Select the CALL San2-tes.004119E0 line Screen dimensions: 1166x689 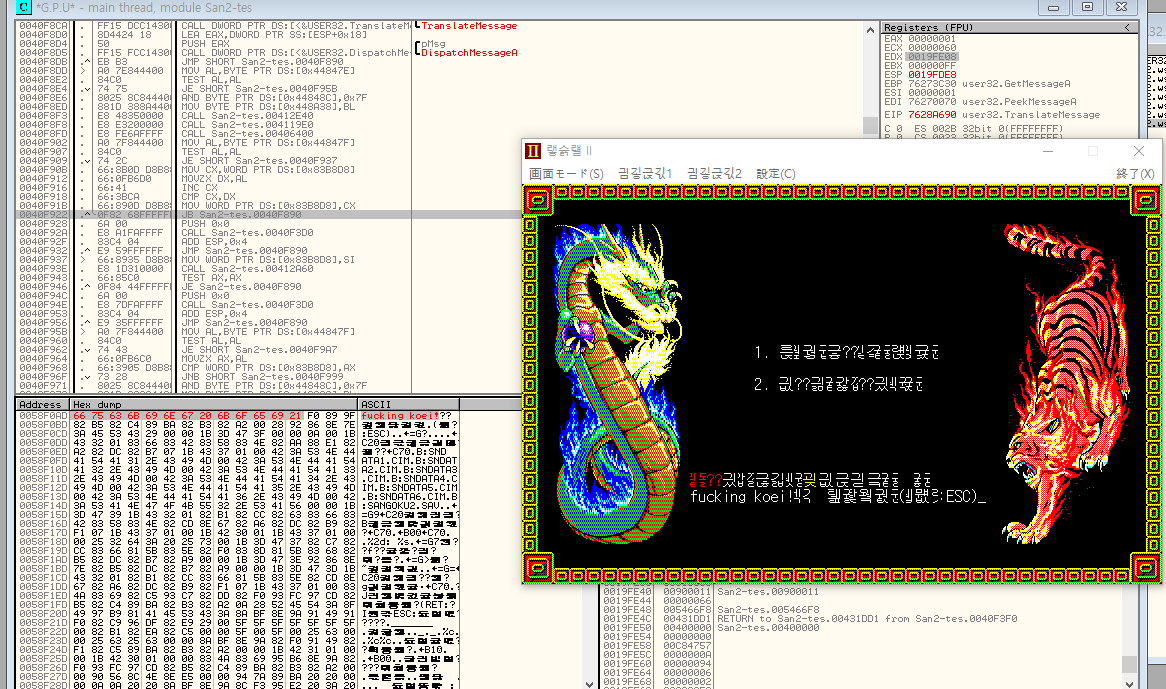click(247, 125)
